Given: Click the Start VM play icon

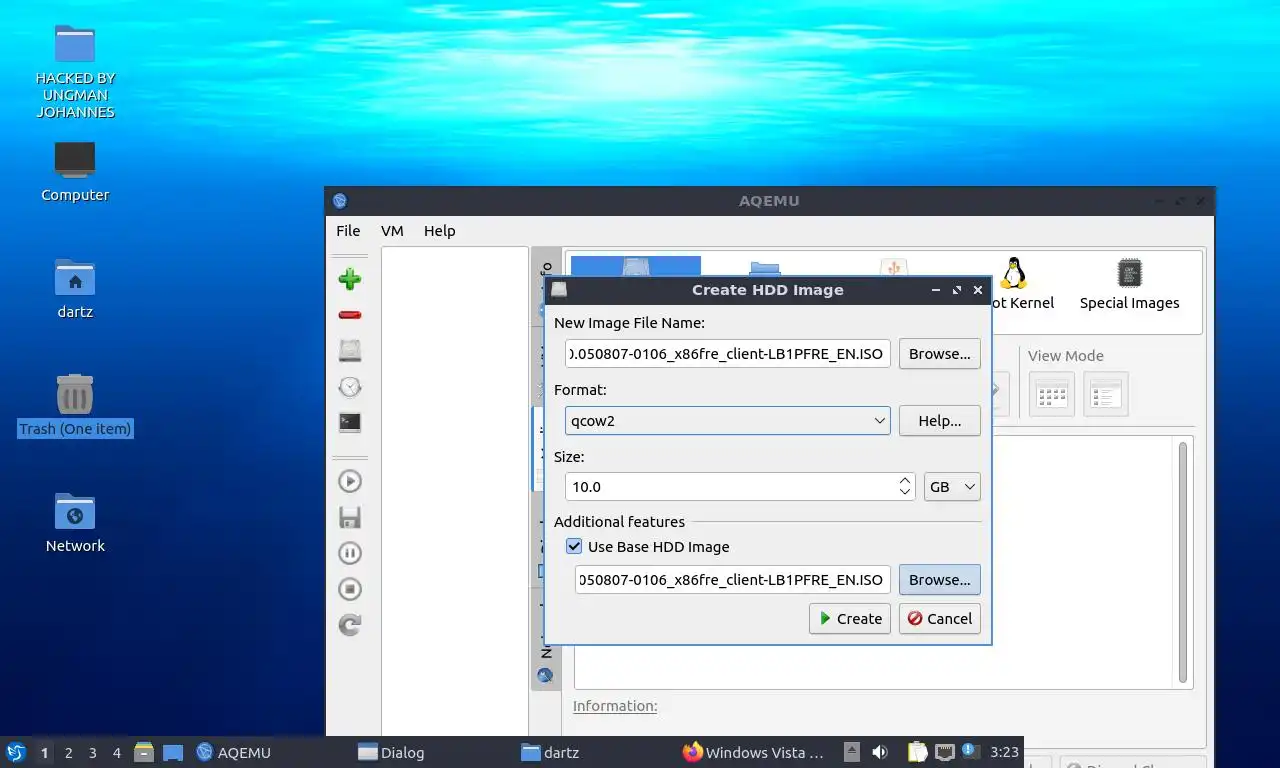Looking at the screenshot, I should pos(349,481).
